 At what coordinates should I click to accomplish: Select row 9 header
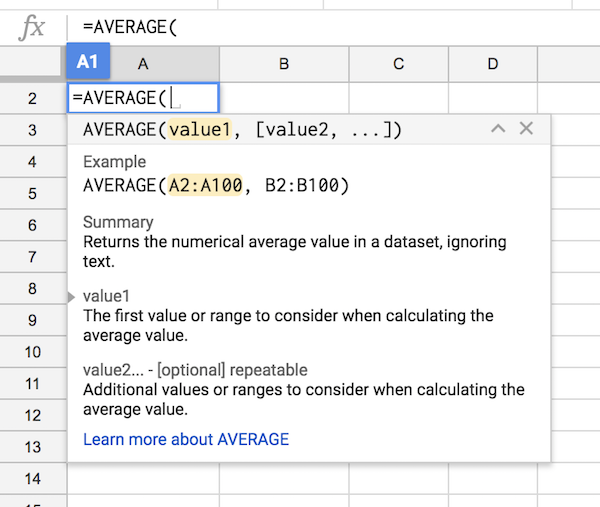[x=33, y=320]
